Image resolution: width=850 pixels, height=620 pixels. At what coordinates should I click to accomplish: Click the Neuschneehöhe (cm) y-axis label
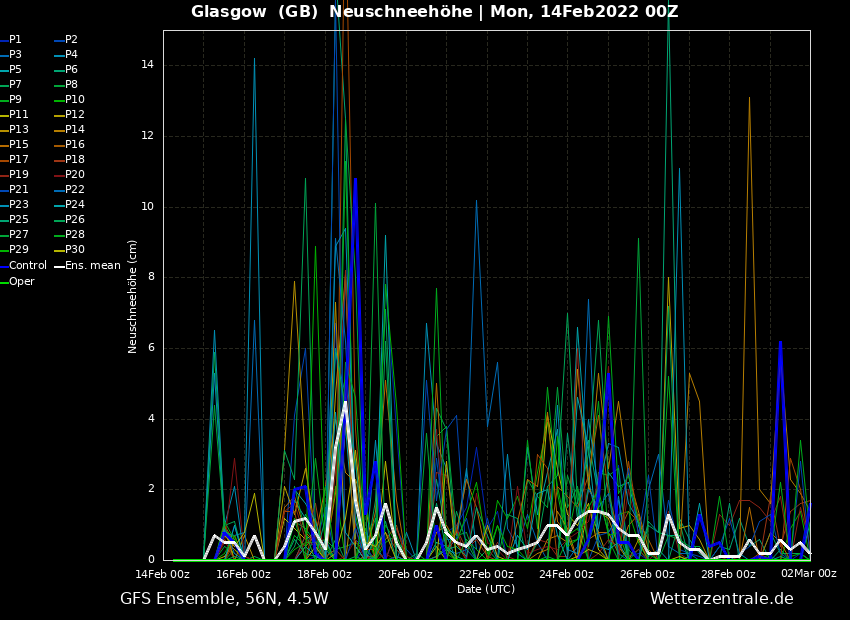point(133,296)
